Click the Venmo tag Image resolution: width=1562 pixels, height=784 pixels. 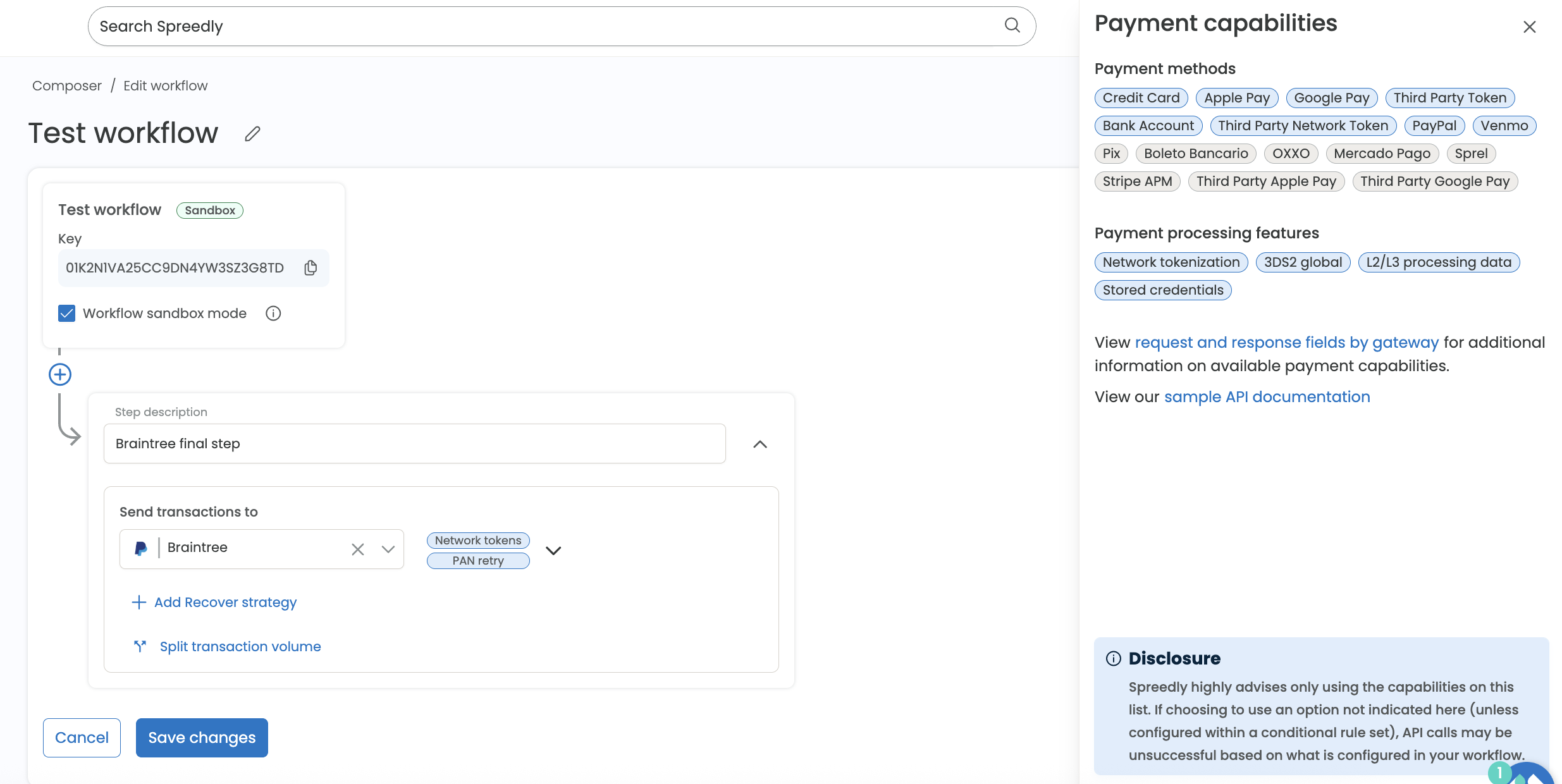pos(1504,126)
